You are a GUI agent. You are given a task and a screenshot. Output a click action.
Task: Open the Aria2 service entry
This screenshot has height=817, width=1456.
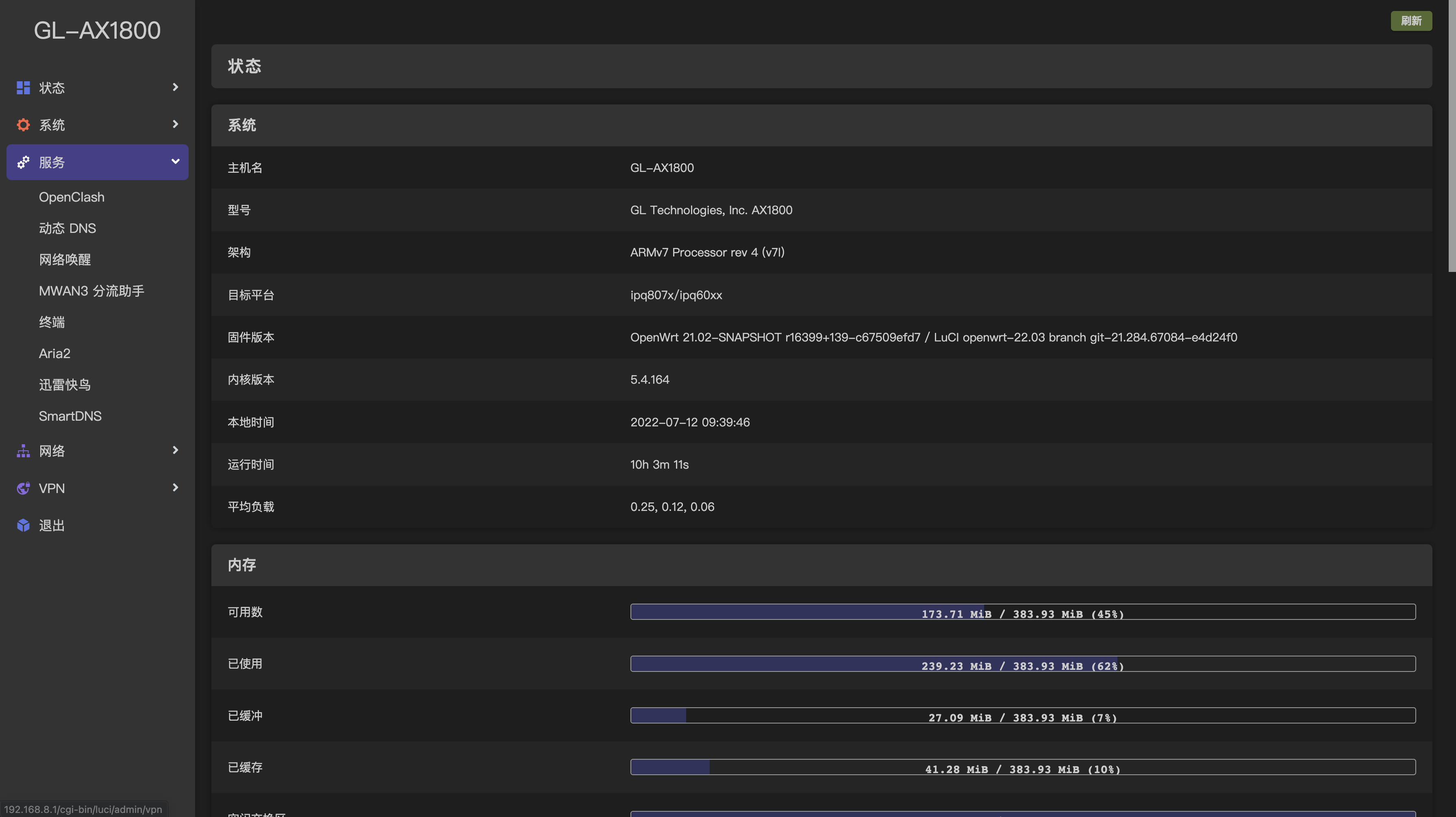(55, 353)
